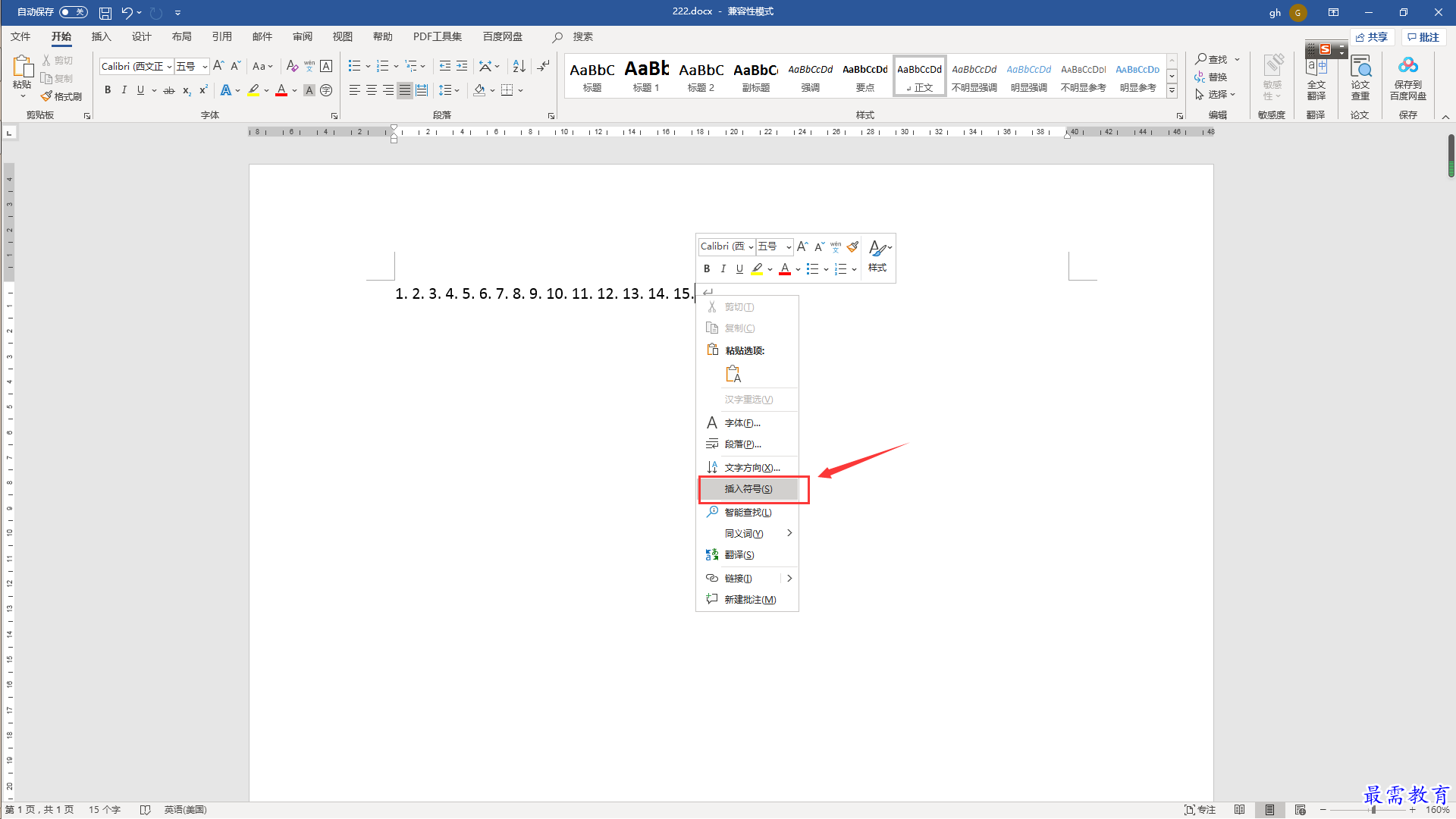Click the Paste clipboard icon
Image resolution: width=1456 pixels, height=819 pixels.
[x=22, y=67]
